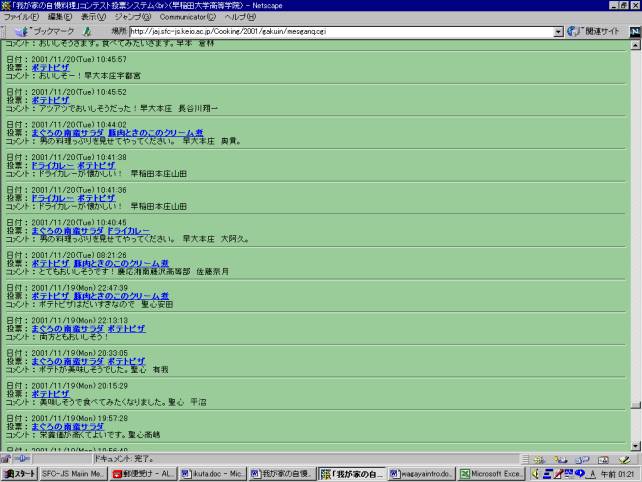Screen dimensions: 642x482
Task: Open the ヘルプ menu
Action: point(240,17)
